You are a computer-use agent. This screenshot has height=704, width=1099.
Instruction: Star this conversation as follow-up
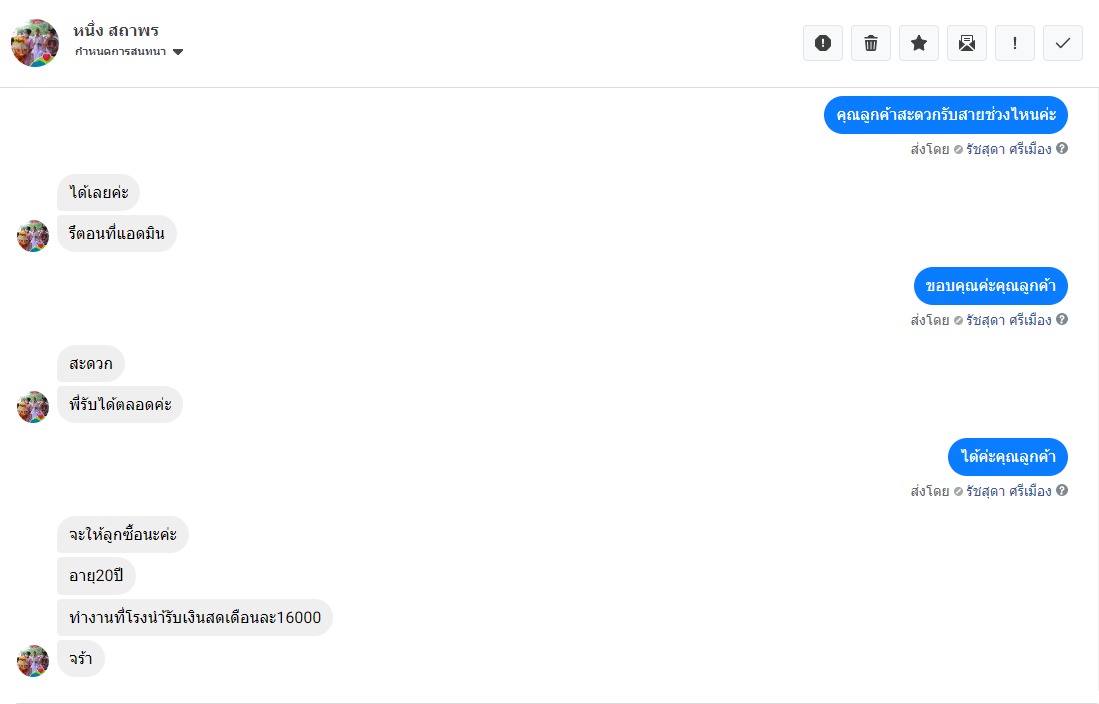tap(919, 43)
